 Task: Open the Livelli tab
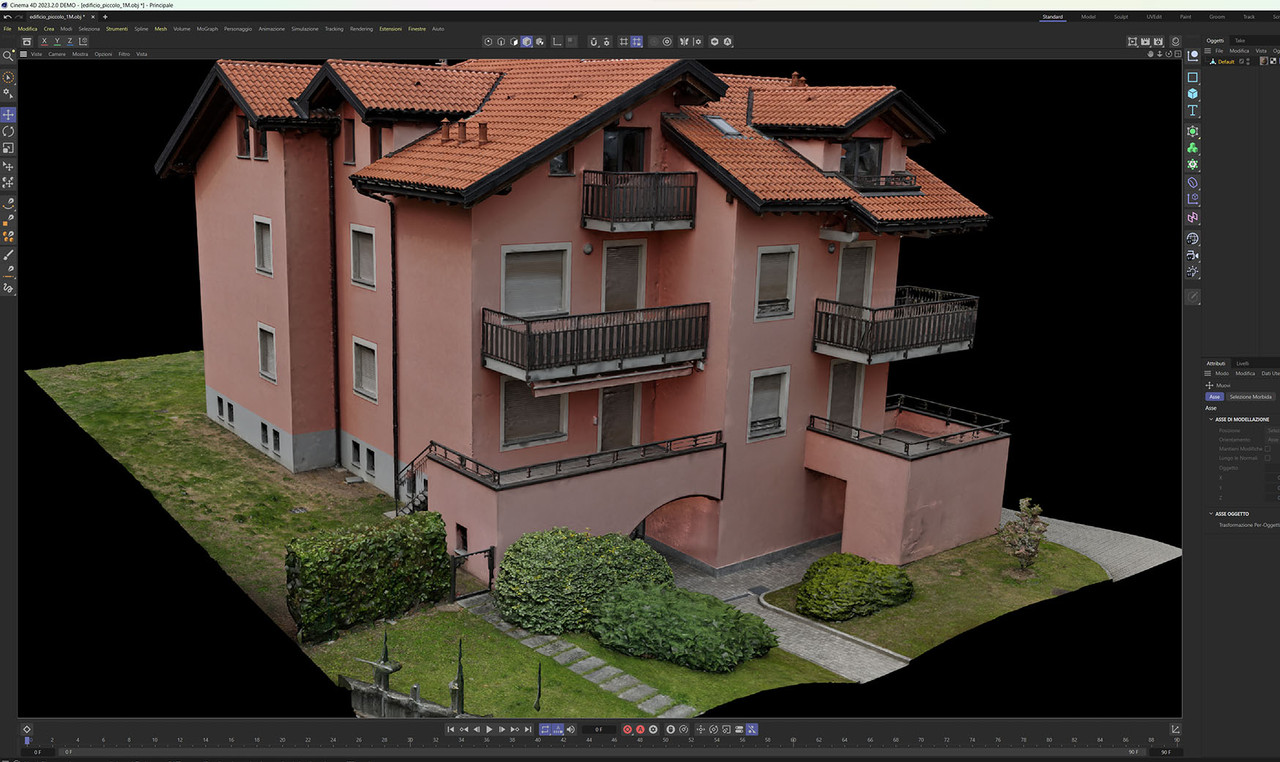pos(1242,363)
